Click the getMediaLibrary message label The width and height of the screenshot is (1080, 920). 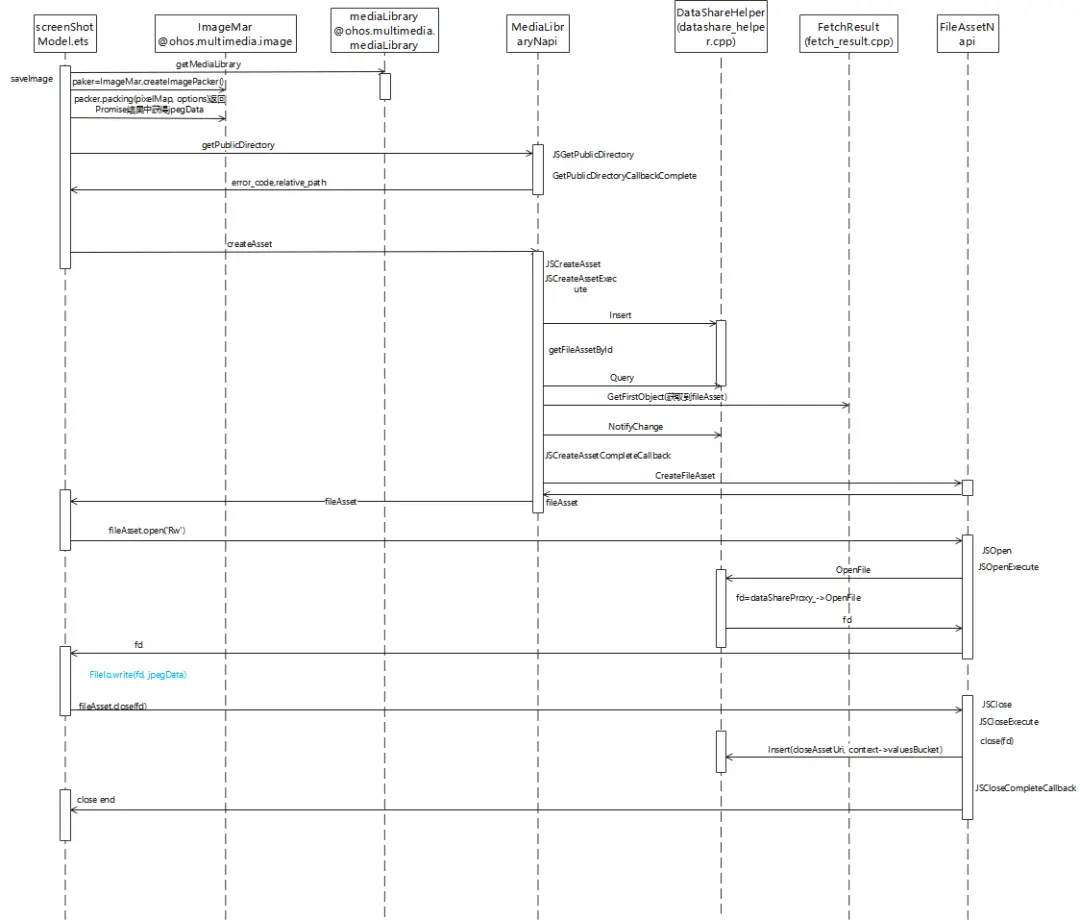209,64
